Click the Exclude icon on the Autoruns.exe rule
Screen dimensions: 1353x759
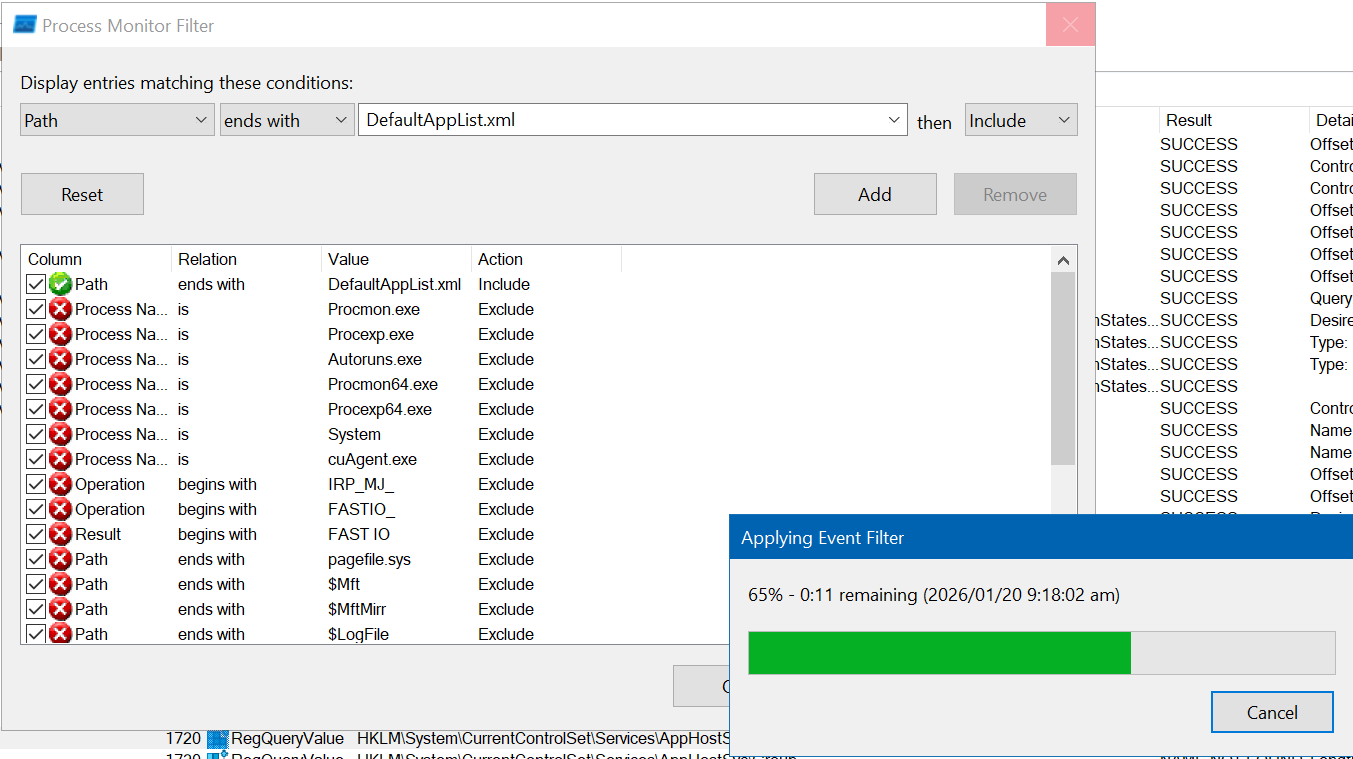point(59,359)
